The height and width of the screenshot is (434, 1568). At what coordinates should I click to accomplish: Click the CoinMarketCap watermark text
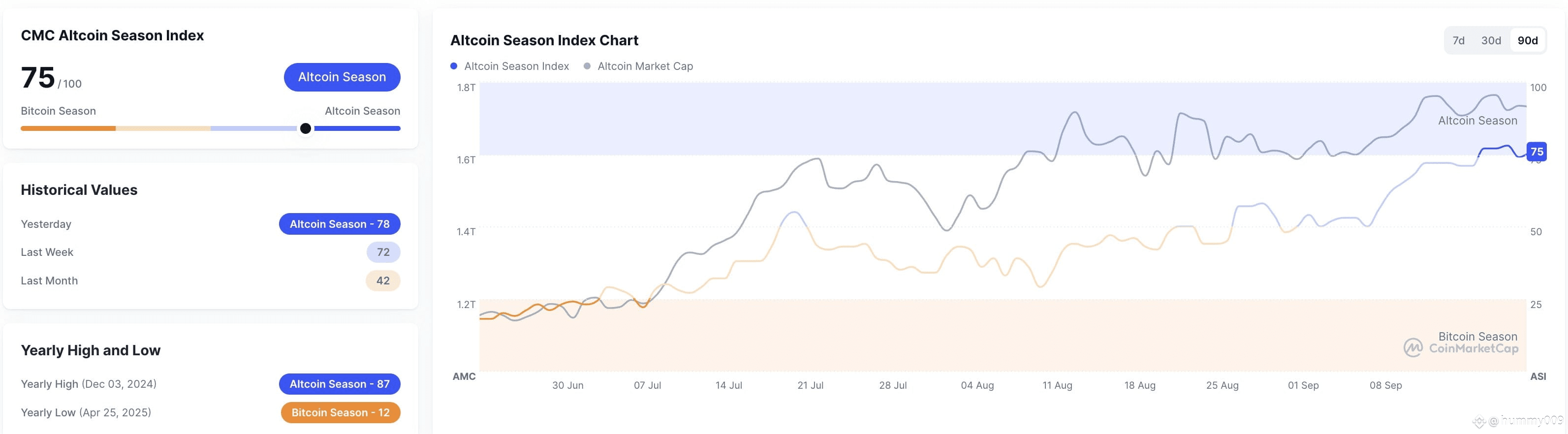(1474, 348)
